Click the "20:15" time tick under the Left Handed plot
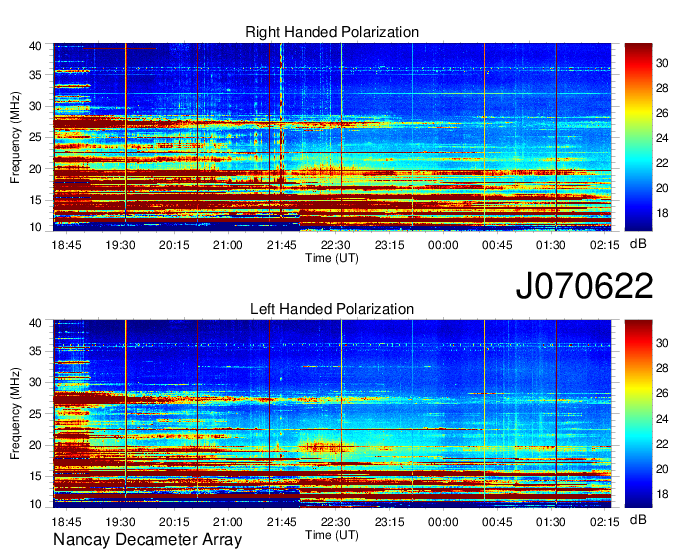The image size is (680, 552). tap(174, 522)
